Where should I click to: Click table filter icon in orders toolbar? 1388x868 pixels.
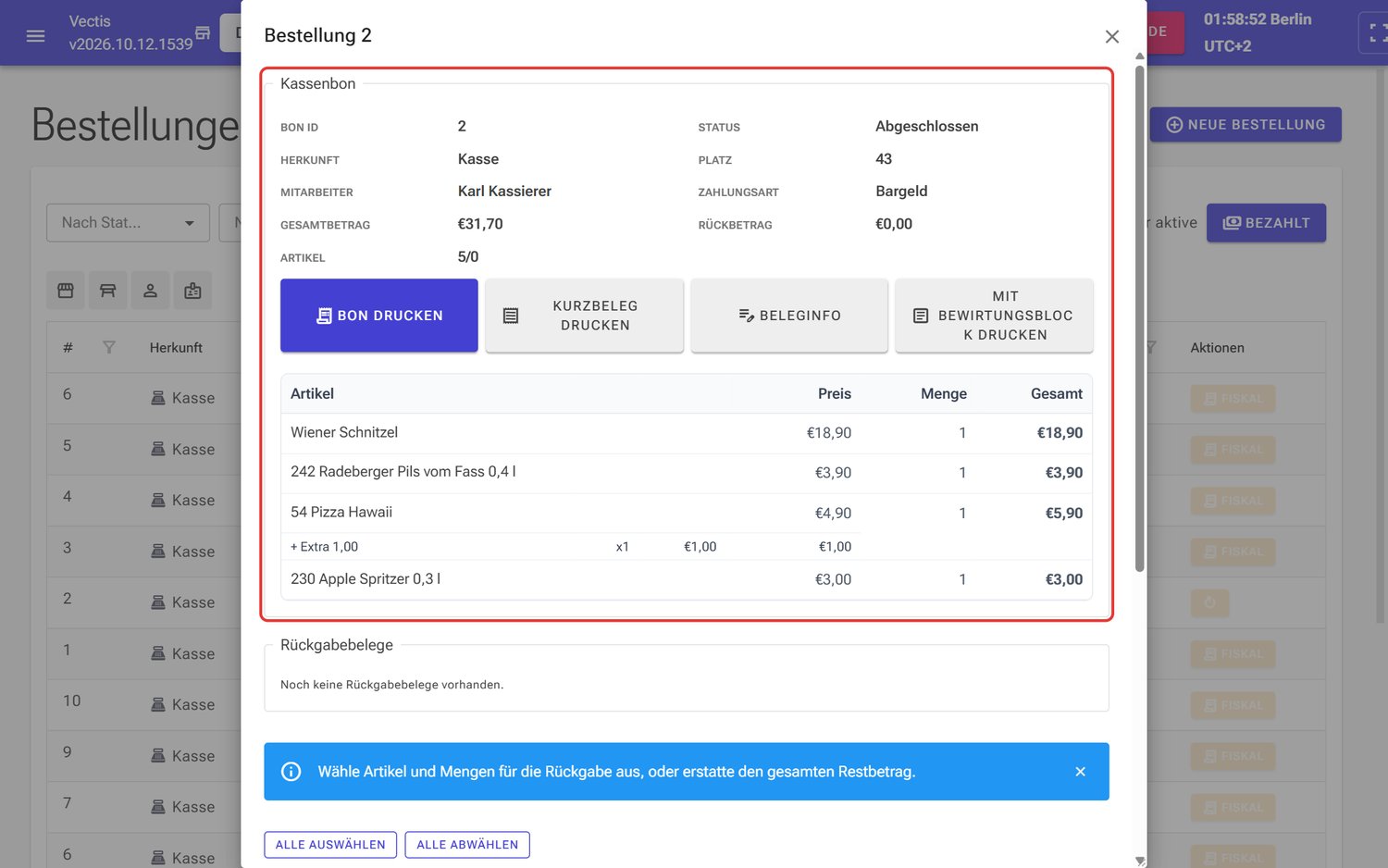tap(108, 291)
